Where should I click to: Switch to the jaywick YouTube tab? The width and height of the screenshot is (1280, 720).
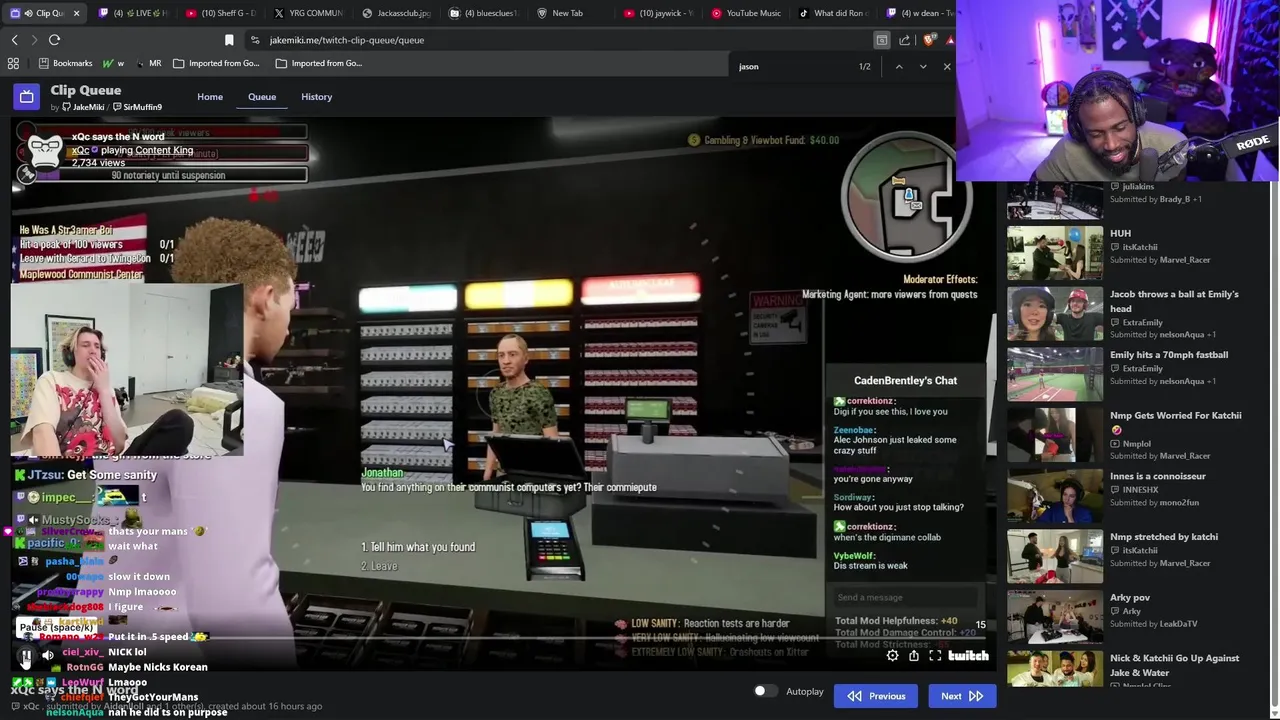tap(658, 13)
